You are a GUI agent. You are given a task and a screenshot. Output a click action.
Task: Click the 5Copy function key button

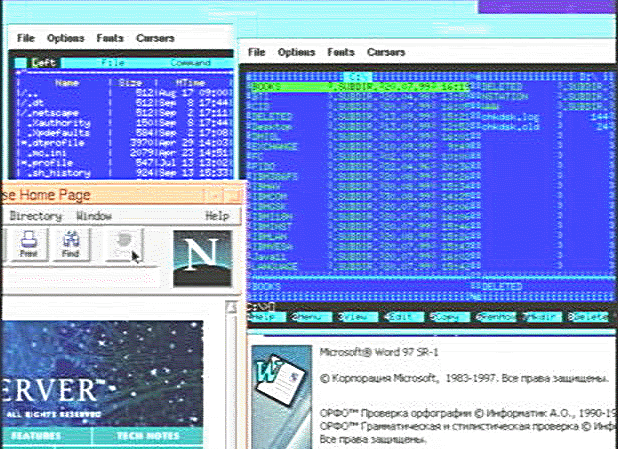pyautogui.click(x=450, y=317)
